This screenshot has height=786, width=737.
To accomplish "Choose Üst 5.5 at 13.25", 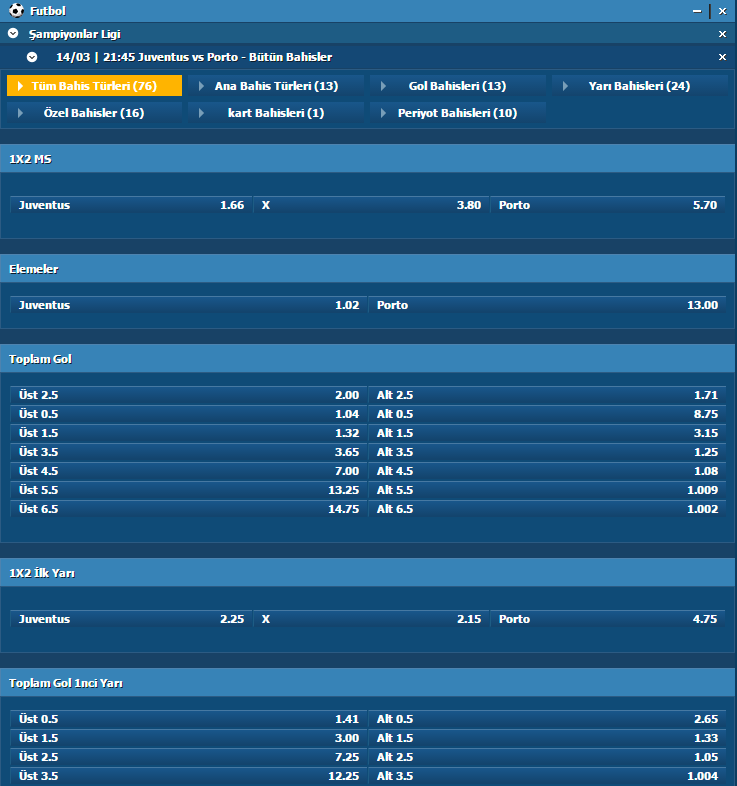I will pos(189,490).
